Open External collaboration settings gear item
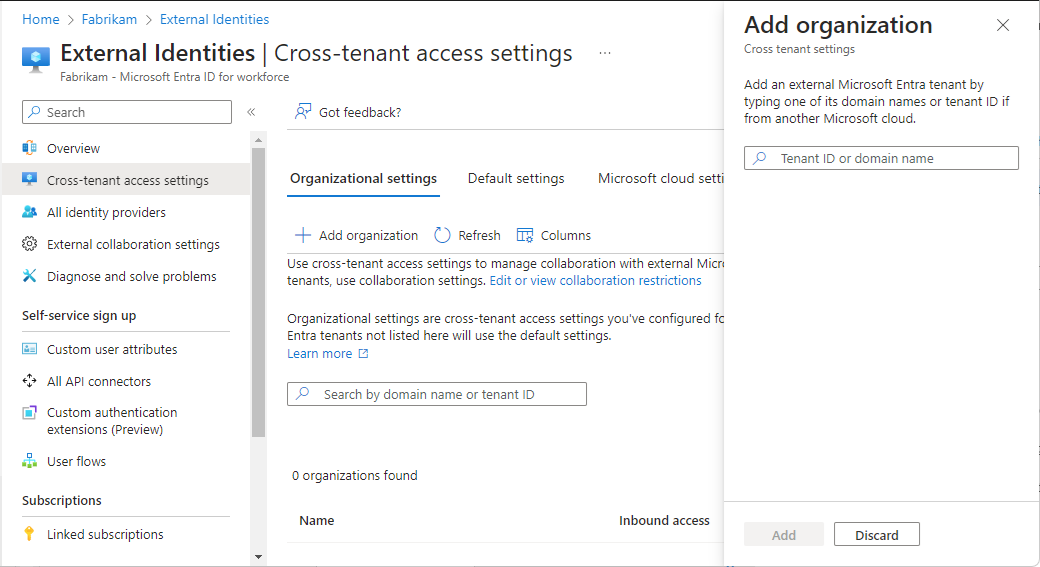 pos(133,244)
